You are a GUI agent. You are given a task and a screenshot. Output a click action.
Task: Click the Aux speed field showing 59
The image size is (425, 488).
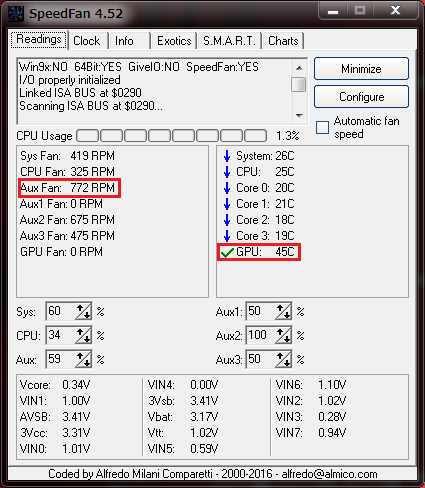tap(61, 359)
